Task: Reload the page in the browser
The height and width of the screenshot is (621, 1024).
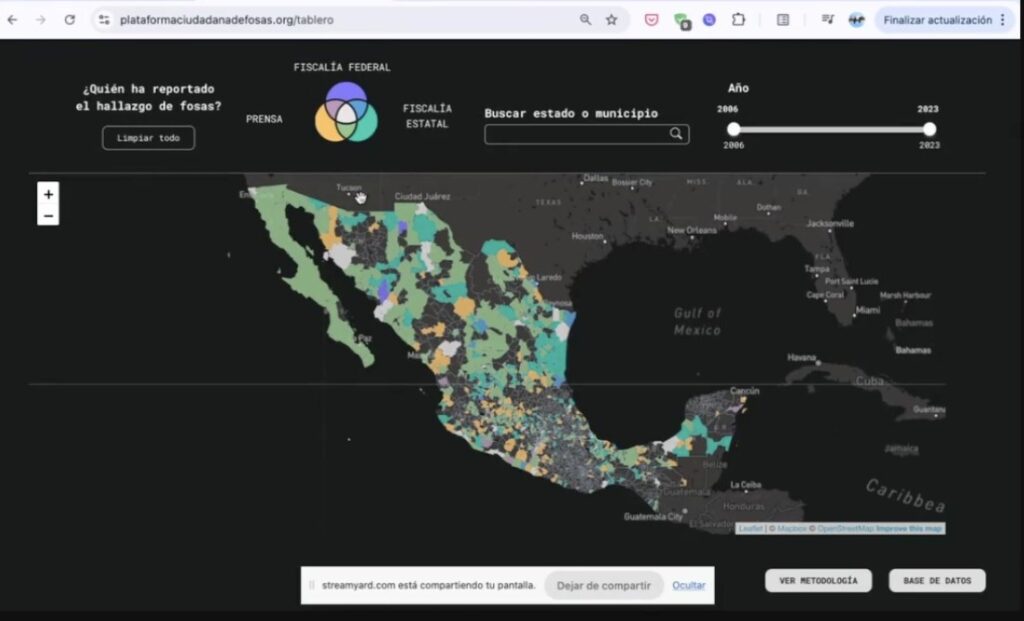Action: pos(69,19)
